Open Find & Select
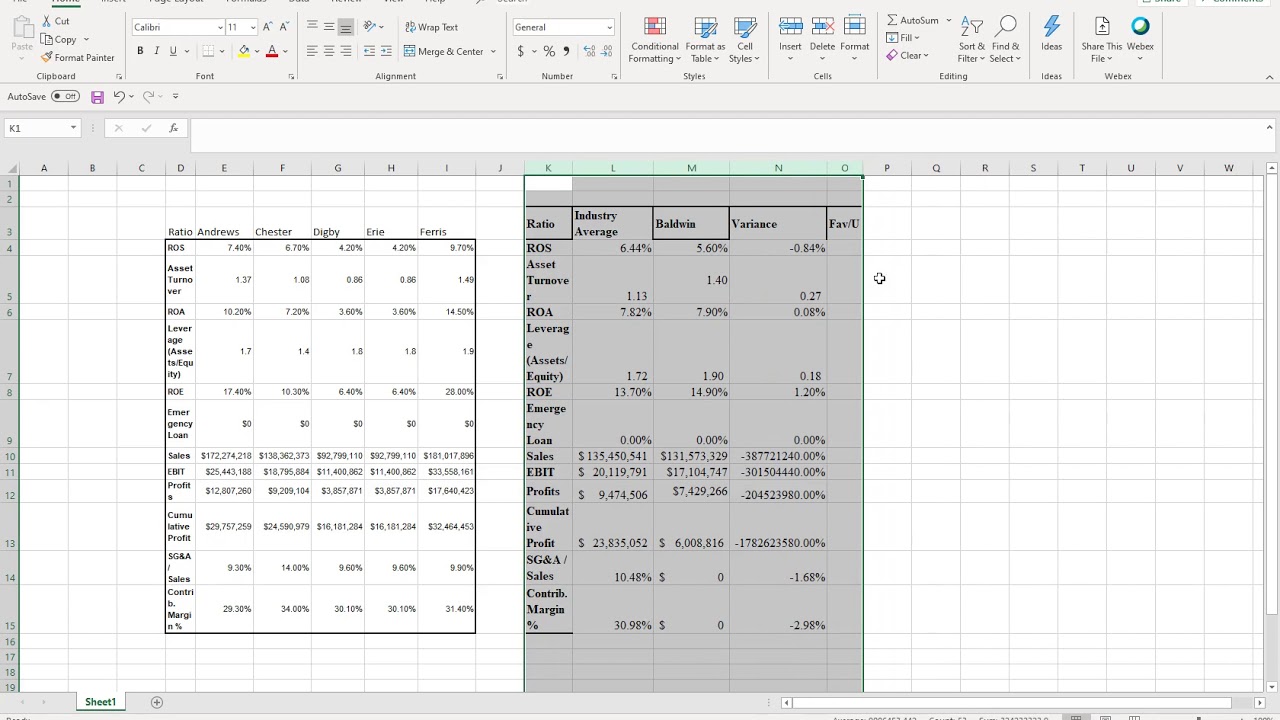 tap(1006, 40)
